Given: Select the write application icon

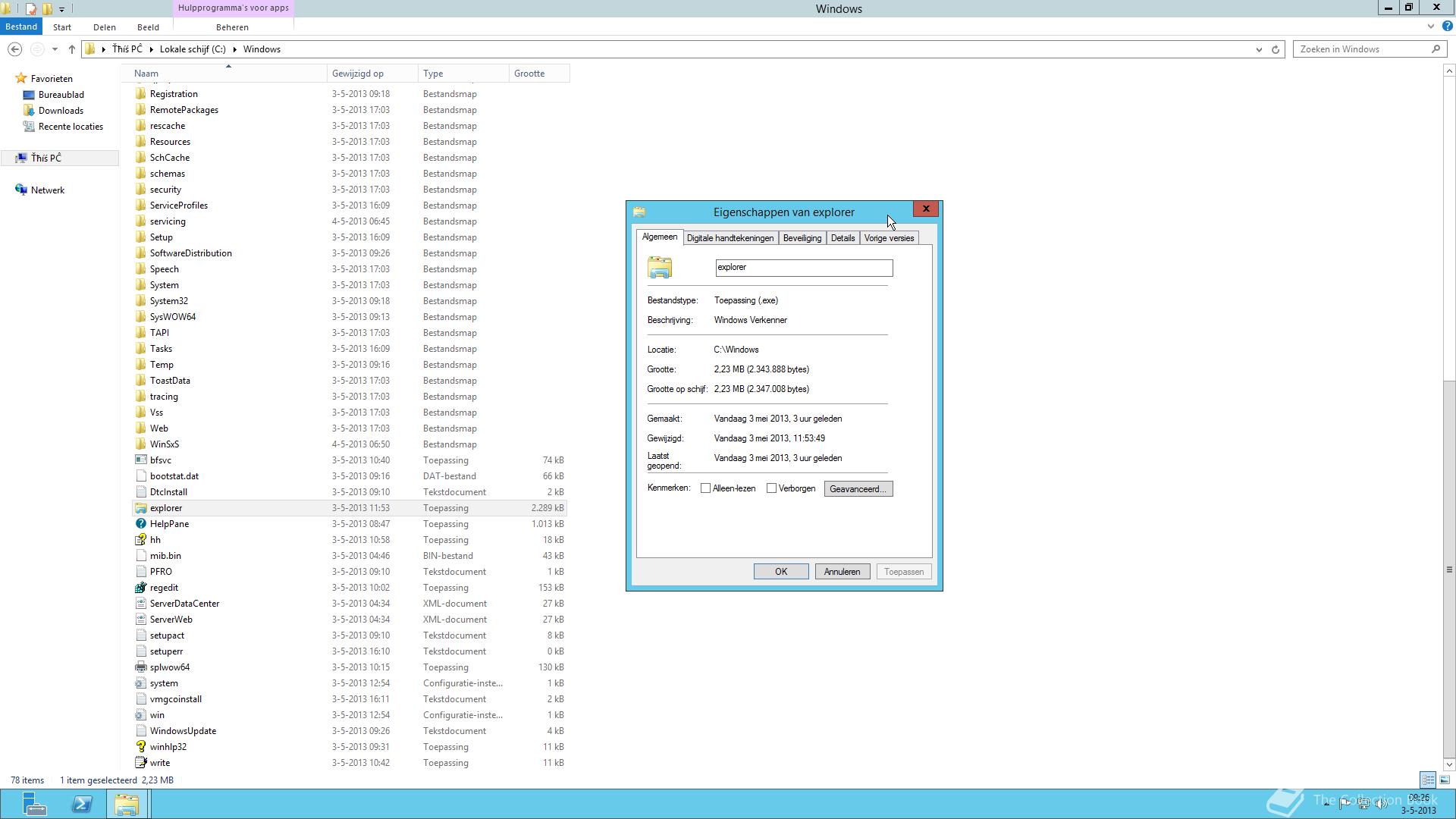Looking at the screenshot, I should point(140,763).
